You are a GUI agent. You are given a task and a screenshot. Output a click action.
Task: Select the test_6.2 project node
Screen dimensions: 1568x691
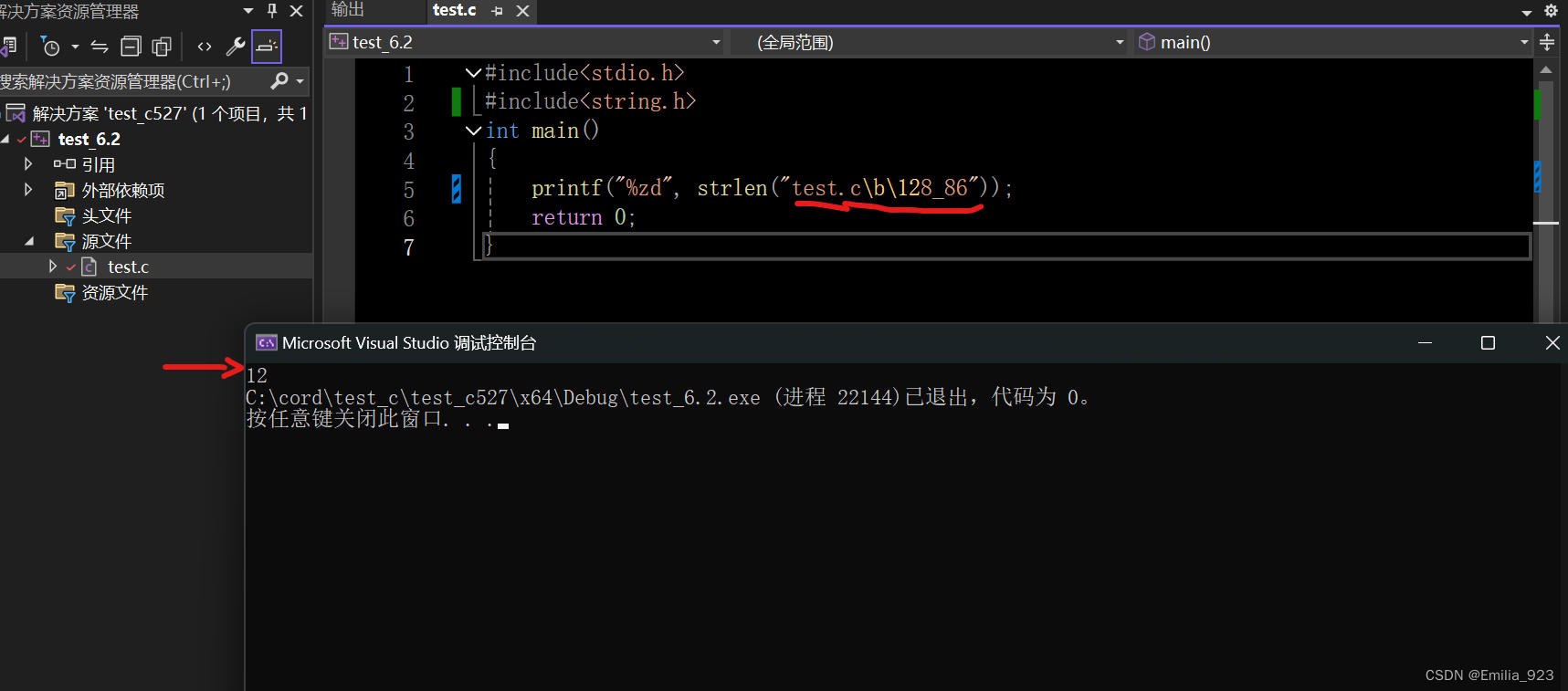click(89, 139)
